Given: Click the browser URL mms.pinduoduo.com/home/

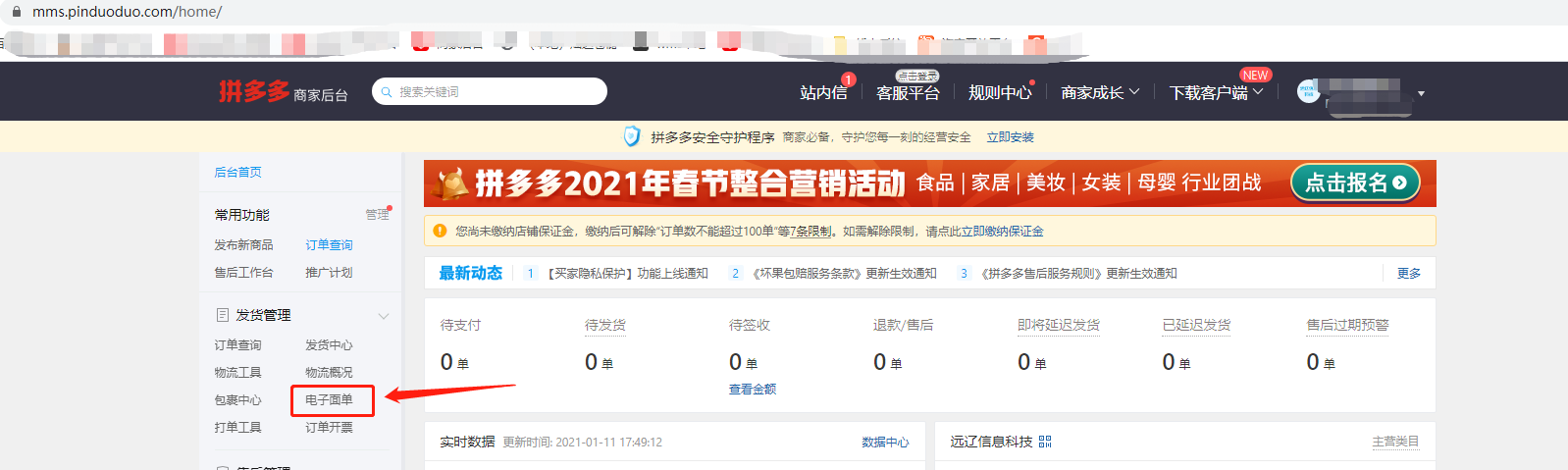Looking at the screenshot, I should pos(127,12).
